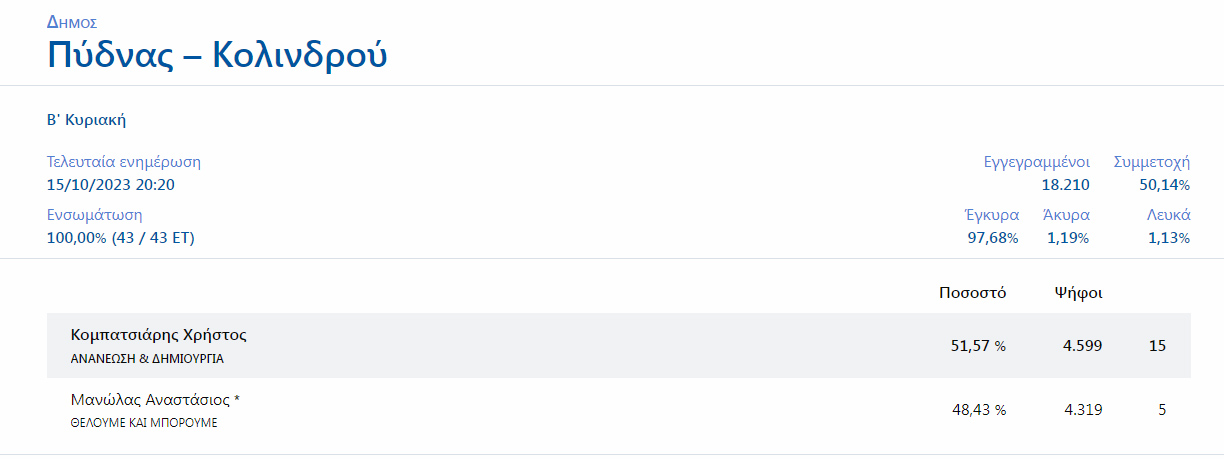Open candidate Μανώλας Αναστάσιος row

155,400
